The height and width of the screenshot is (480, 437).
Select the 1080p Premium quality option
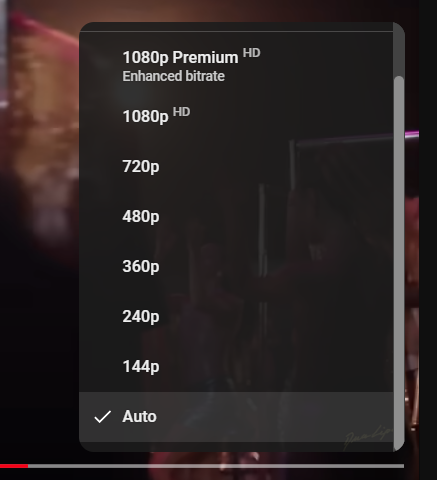click(x=236, y=66)
